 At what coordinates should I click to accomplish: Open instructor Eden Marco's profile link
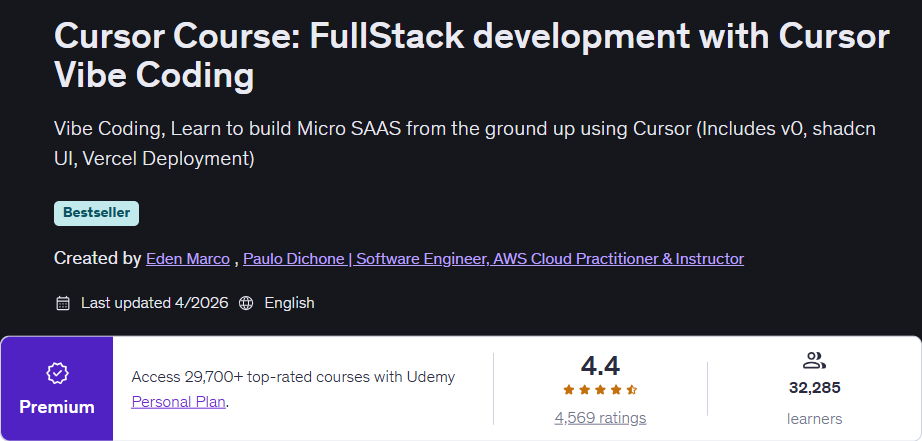(188, 259)
